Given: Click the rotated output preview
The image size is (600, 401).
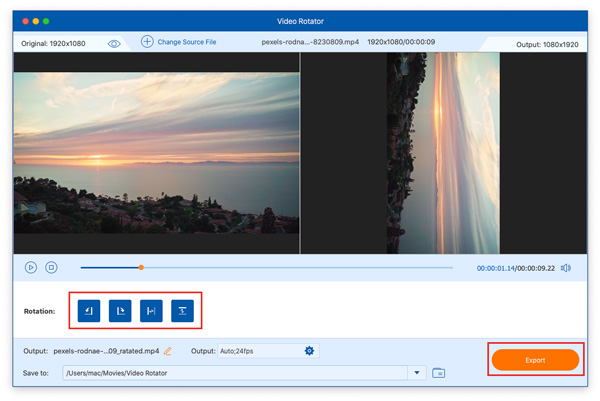Looking at the screenshot, I should point(443,153).
